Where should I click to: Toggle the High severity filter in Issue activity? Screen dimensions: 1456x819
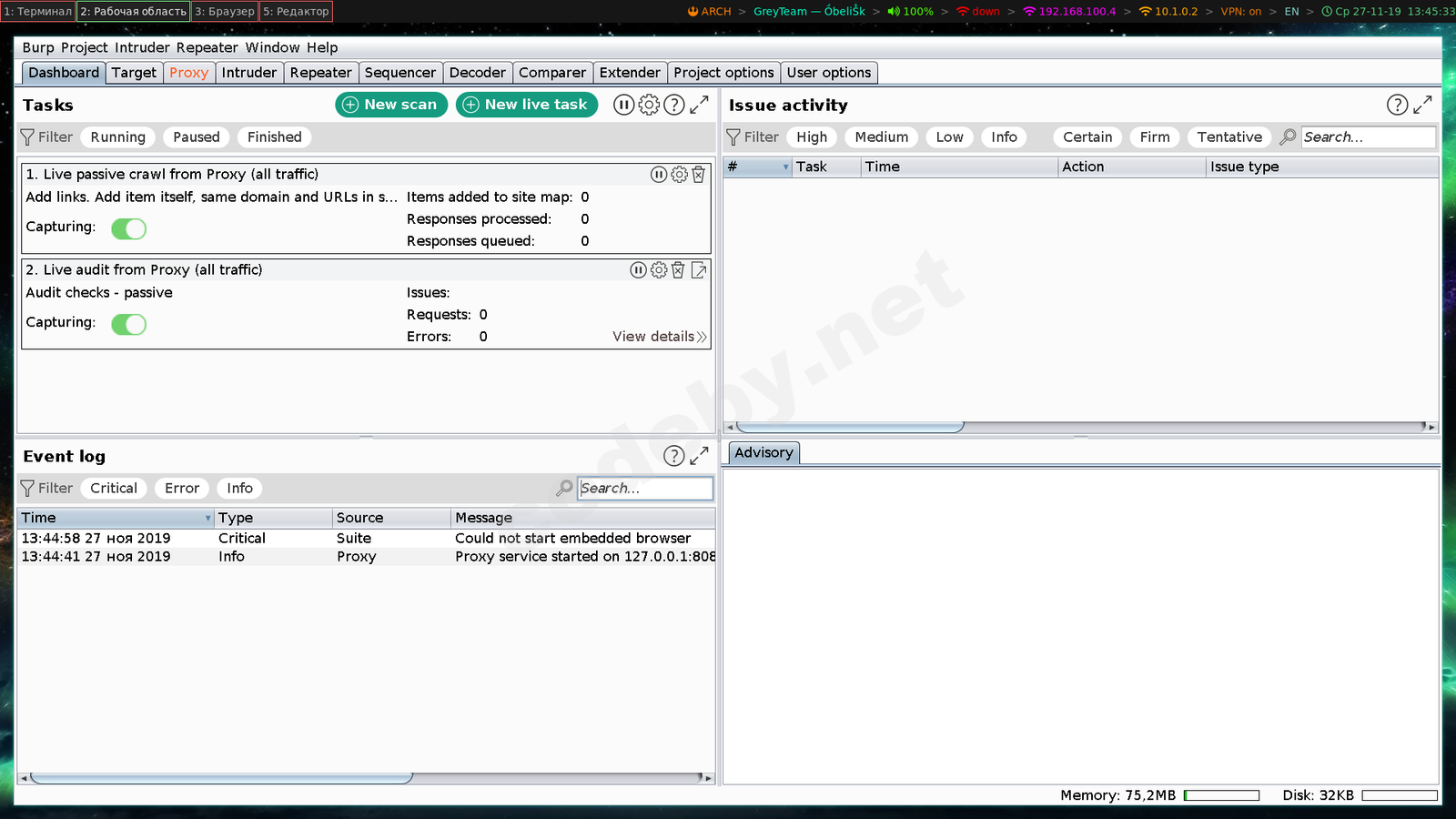click(x=811, y=136)
